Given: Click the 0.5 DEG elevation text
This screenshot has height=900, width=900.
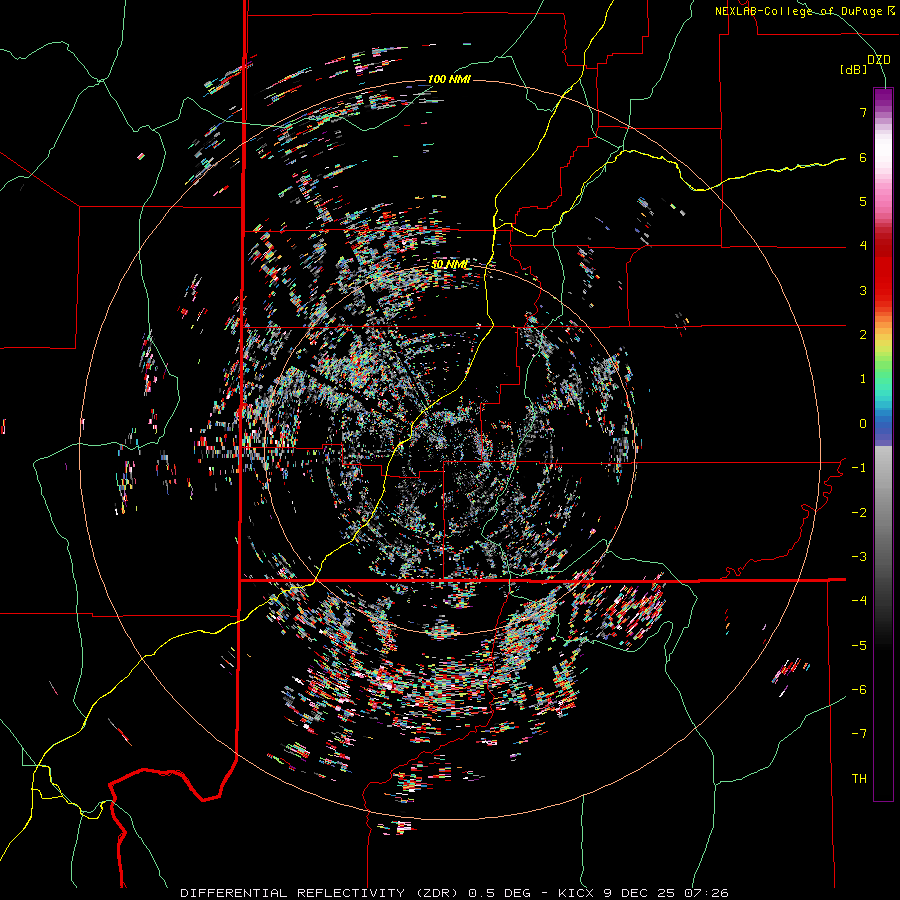Looking at the screenshot, I should pos(498,893).
